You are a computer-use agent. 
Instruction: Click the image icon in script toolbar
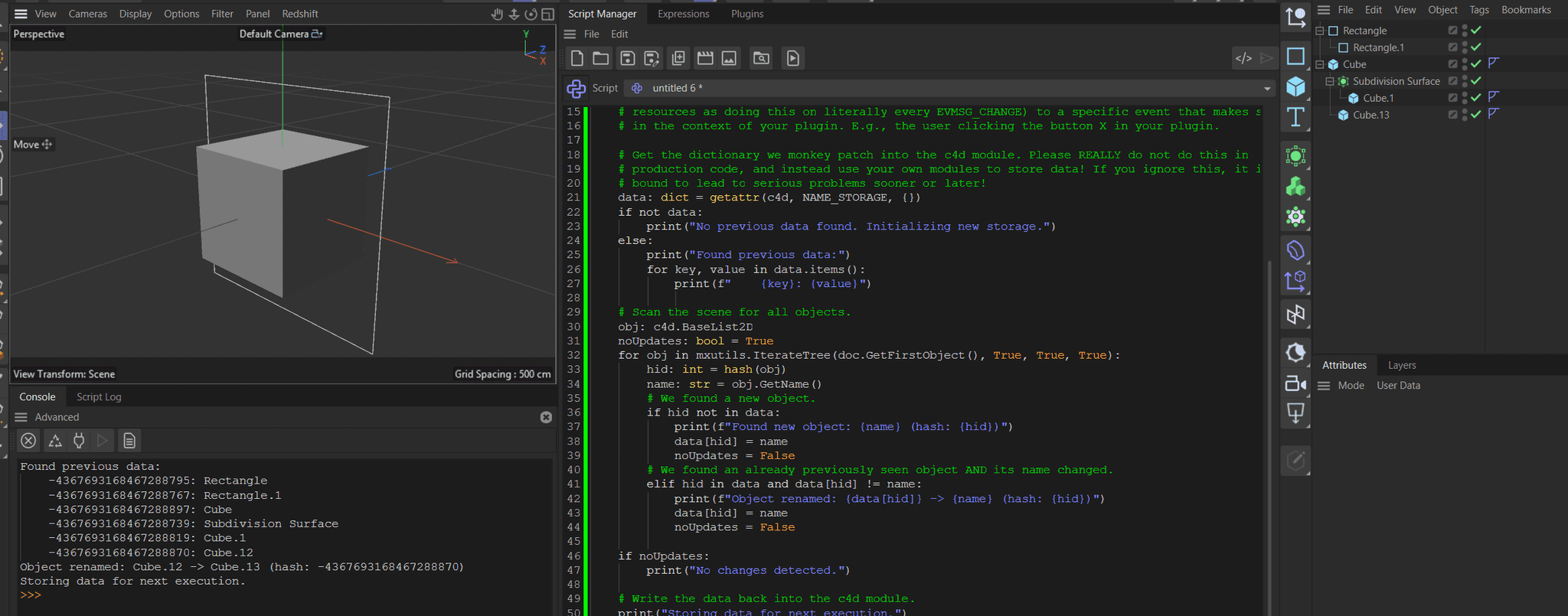point(729,58)
